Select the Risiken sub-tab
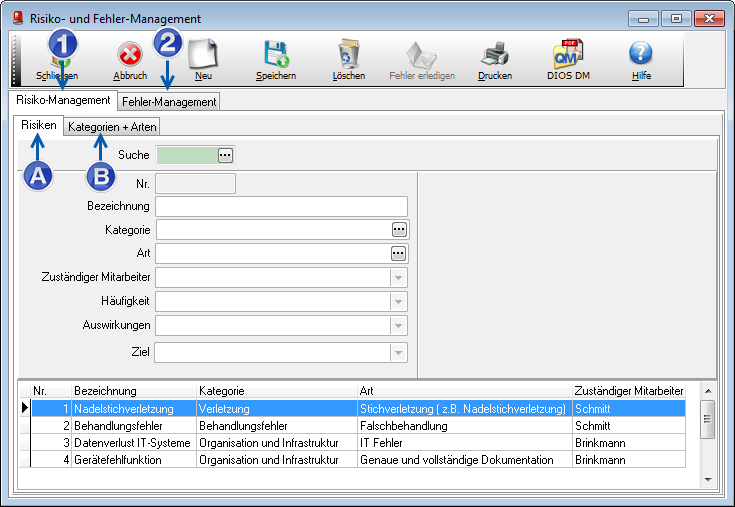 38,125
